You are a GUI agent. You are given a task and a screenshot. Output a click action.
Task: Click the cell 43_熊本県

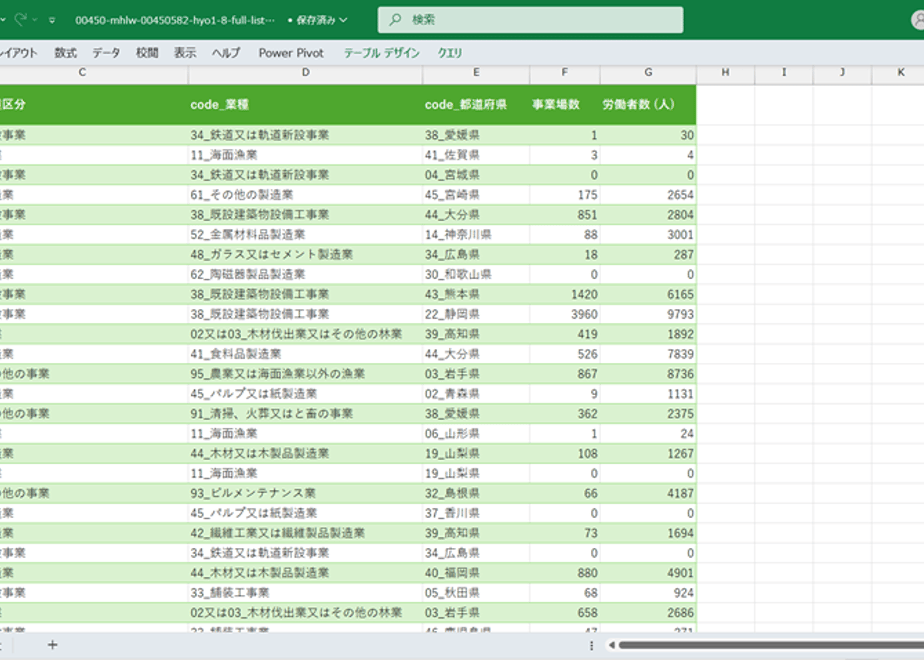[476, 295]
